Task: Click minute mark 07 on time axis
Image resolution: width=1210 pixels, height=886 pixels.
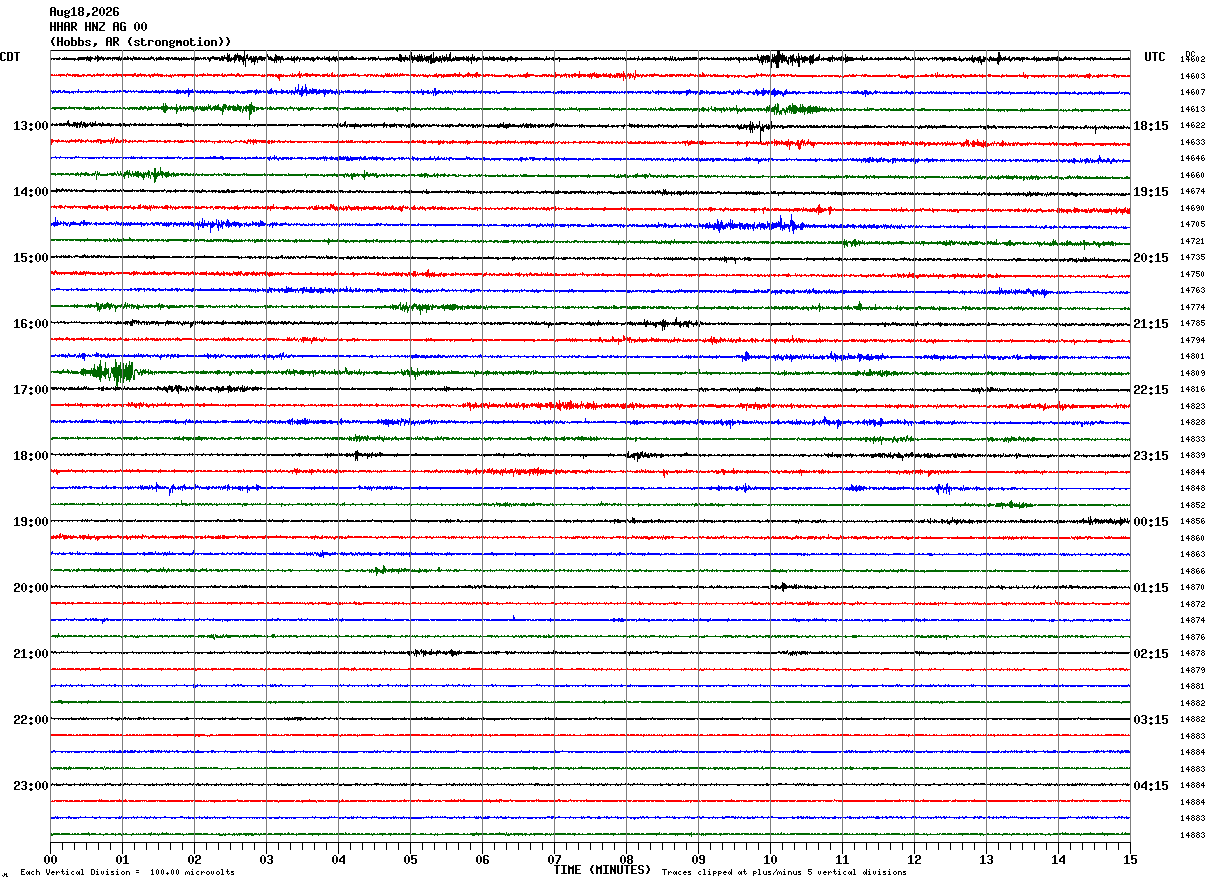Action: (554, 859)
